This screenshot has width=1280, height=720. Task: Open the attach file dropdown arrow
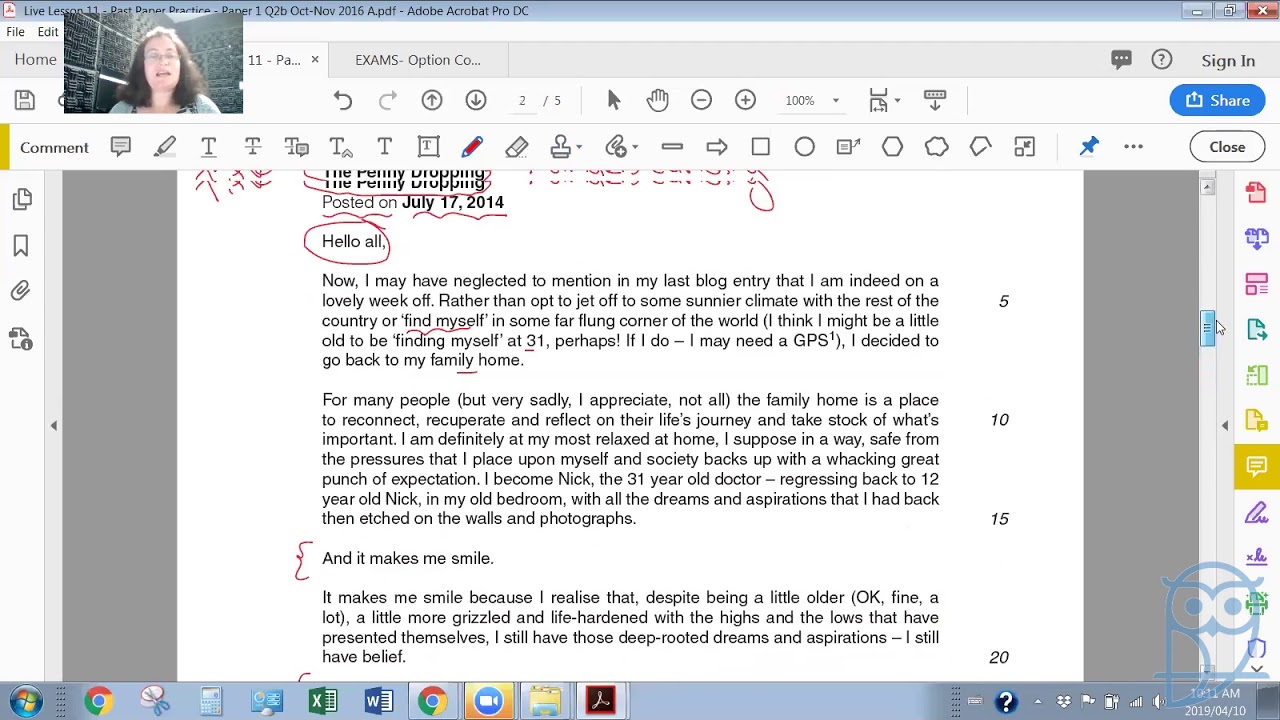tap(635, 148)
